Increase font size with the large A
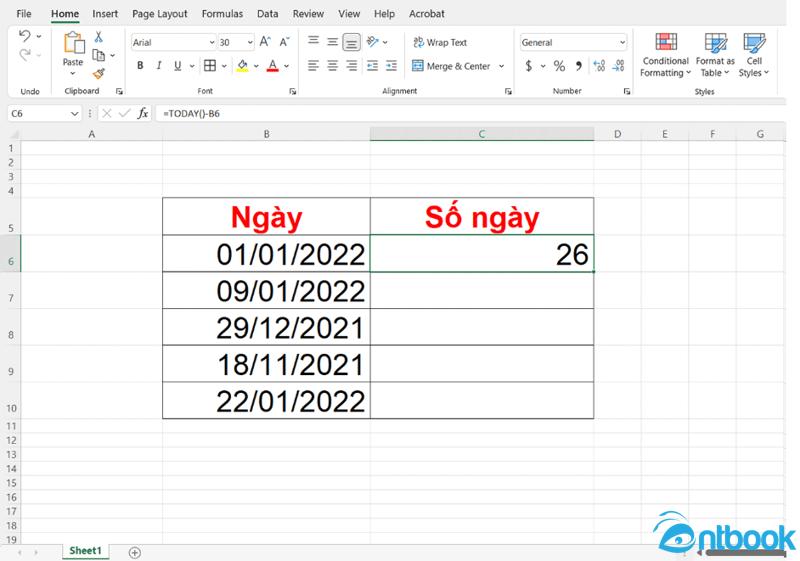 [265, 42]
